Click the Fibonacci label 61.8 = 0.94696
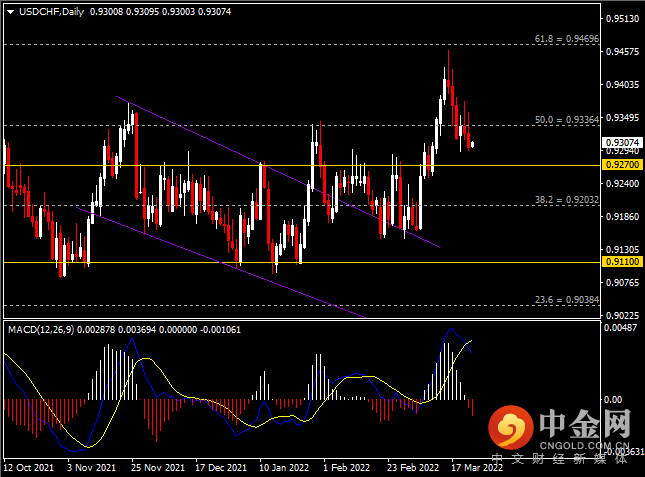Screen dimensions: 645x477 click(566, 39)
